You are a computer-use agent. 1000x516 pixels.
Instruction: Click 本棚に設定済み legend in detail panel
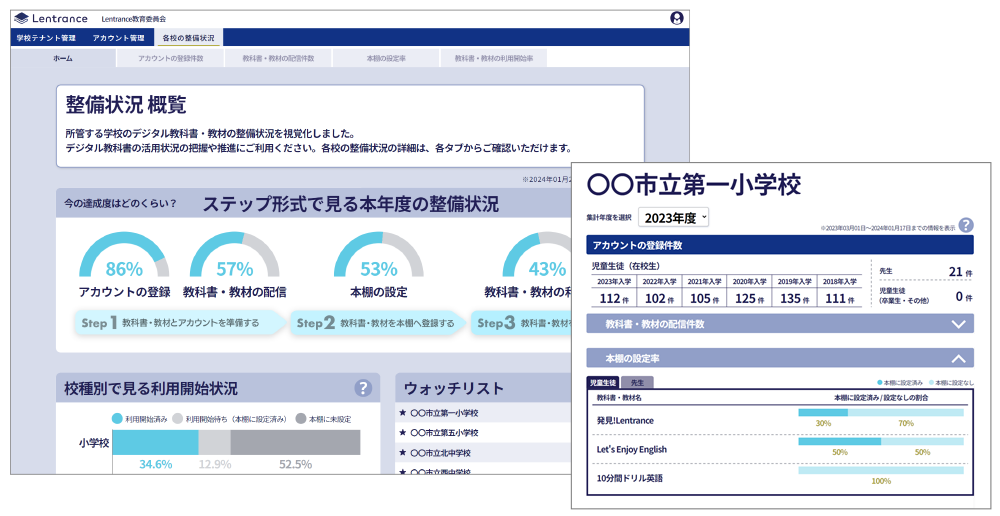tap(900, 383)
